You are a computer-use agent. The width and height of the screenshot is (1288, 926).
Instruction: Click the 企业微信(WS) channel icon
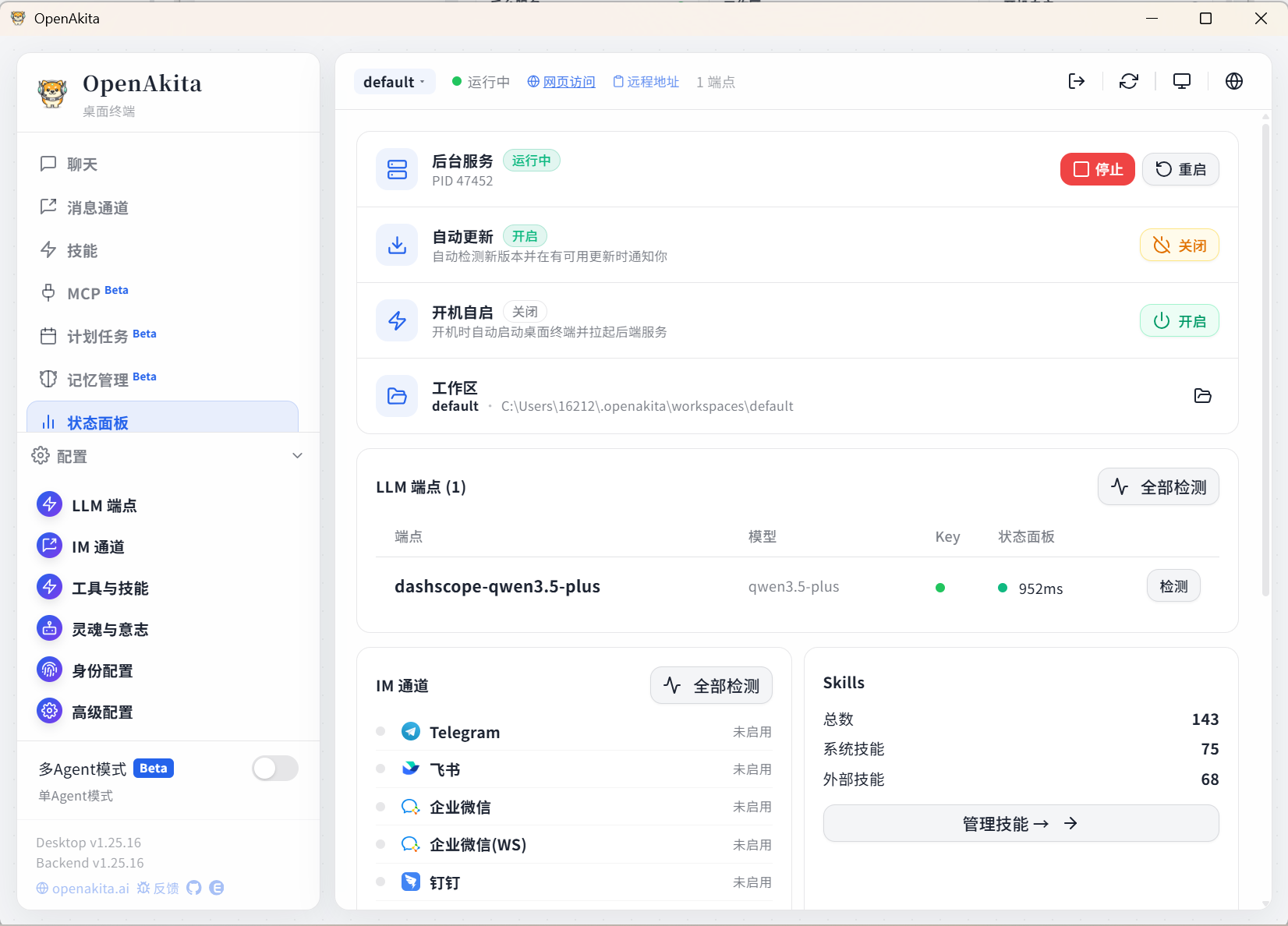coord(411,844)
